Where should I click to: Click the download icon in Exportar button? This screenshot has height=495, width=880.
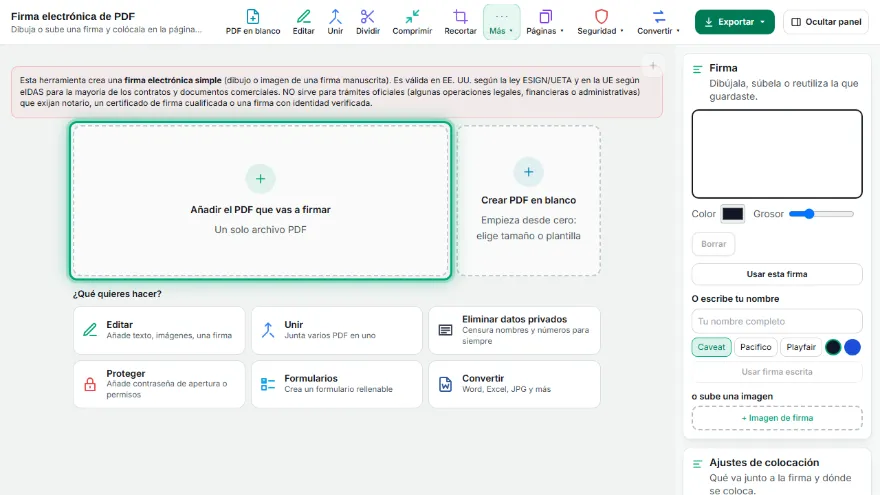tap(708, 22)
